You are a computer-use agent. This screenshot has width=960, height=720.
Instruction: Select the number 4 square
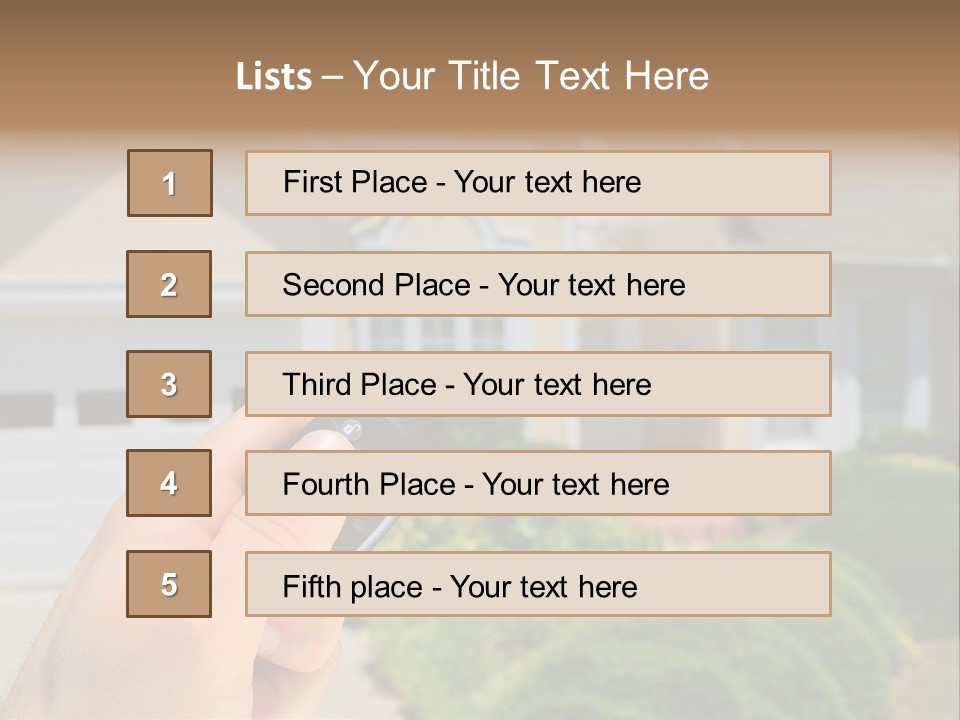click(x=169, y=483)
